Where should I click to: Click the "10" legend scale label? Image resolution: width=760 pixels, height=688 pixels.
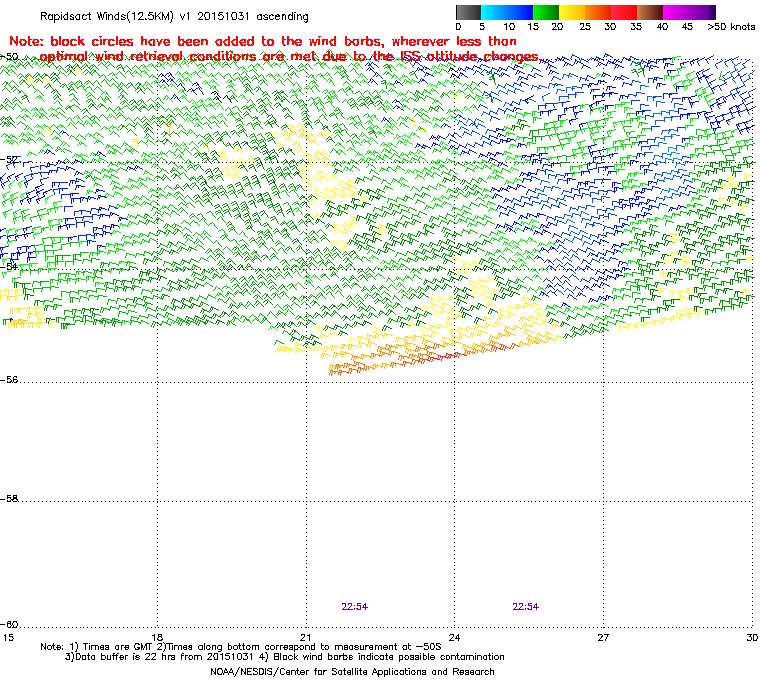pos(509,27)
